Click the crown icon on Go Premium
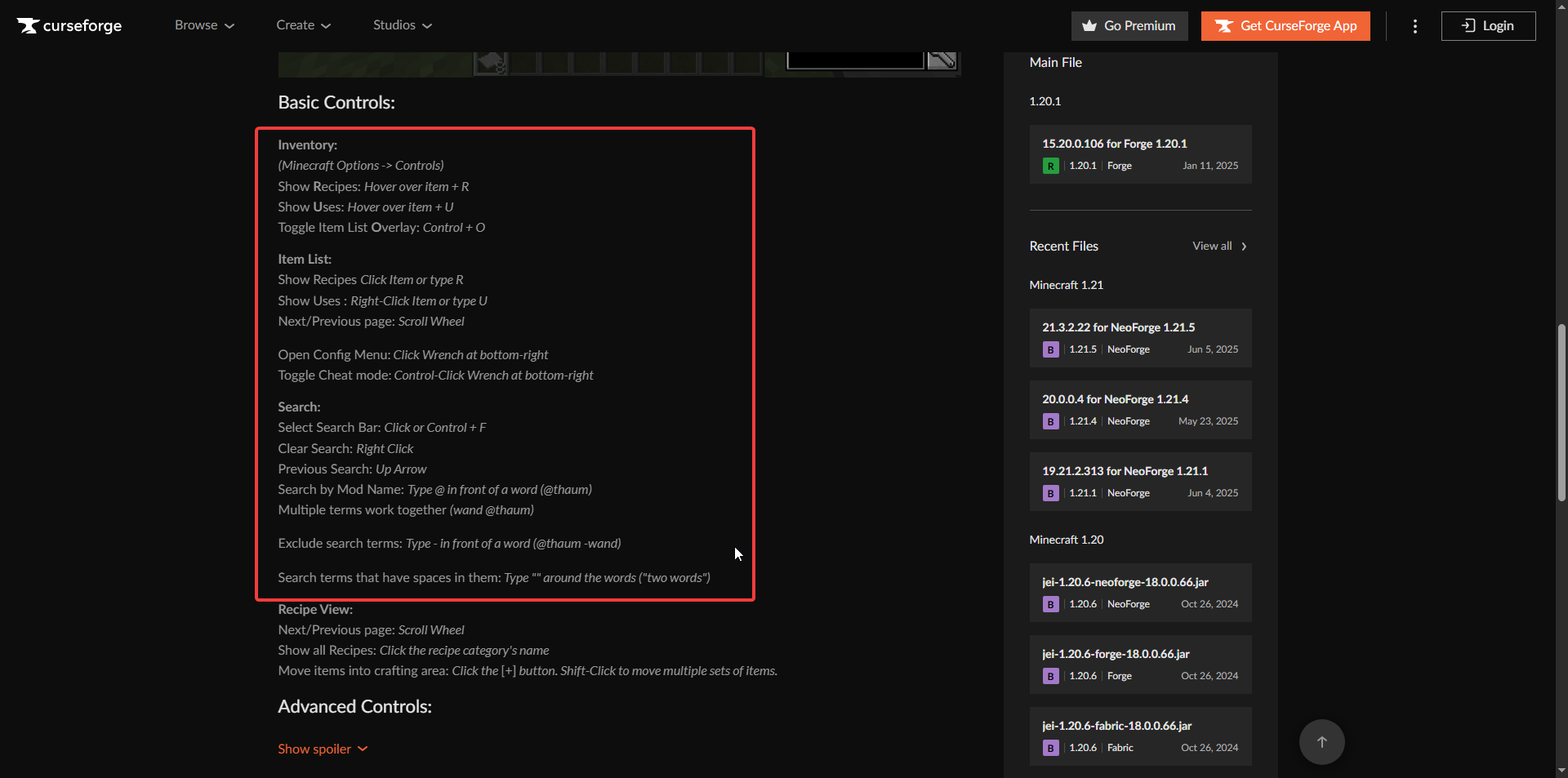 [x=1090, y=25]
